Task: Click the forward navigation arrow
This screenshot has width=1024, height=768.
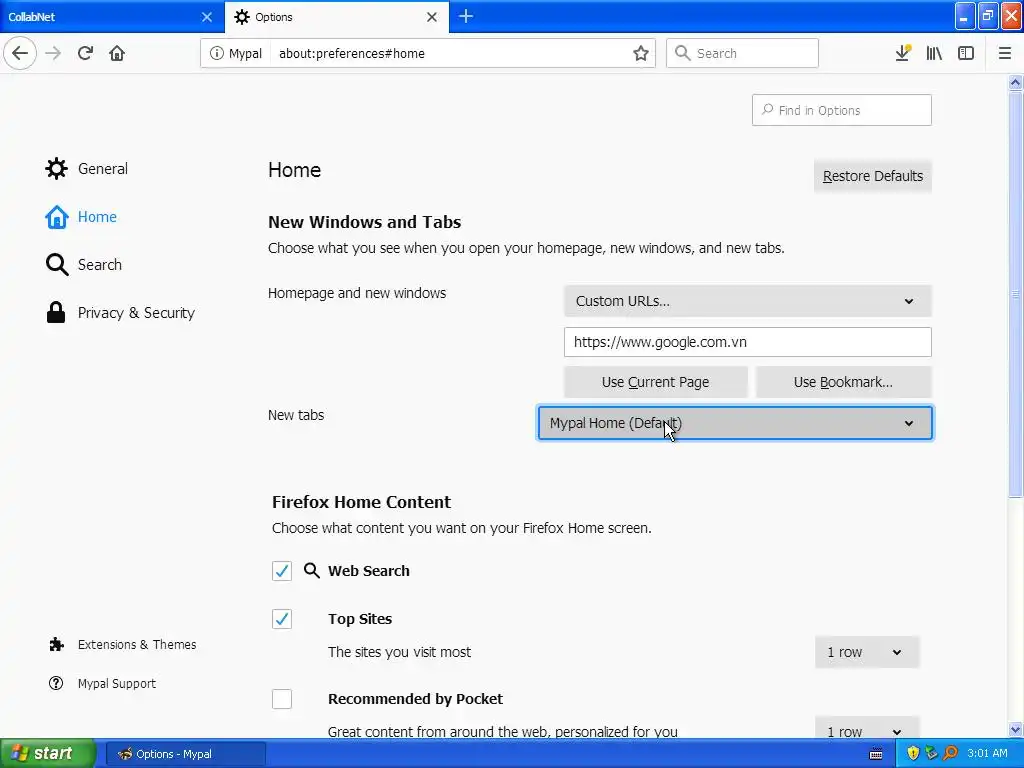Action: (53, 53)
